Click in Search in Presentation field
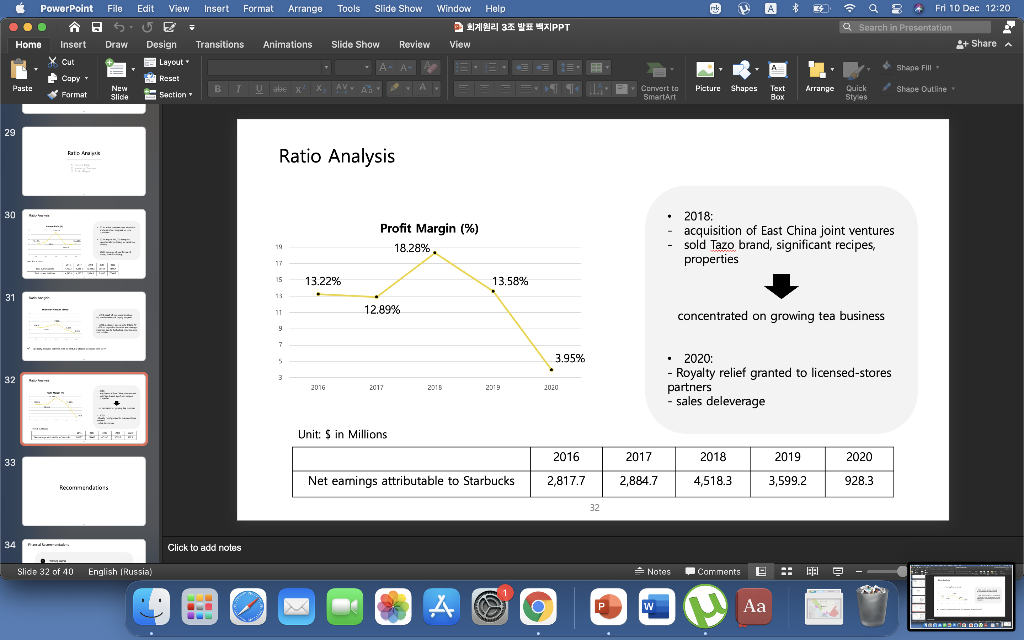Viewport: 1024px width, 640px height. [915, 27]
